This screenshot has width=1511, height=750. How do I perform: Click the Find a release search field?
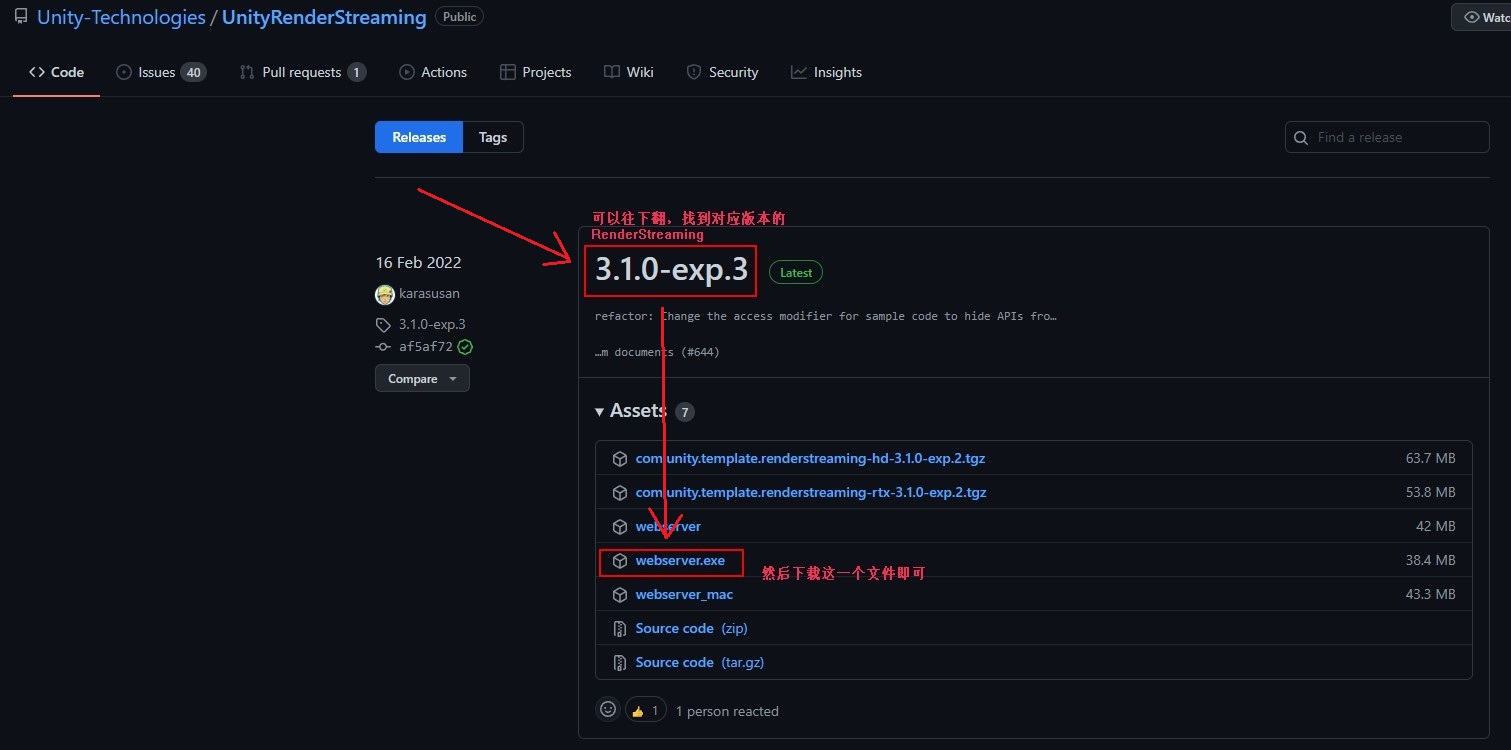pos(1386,137)
